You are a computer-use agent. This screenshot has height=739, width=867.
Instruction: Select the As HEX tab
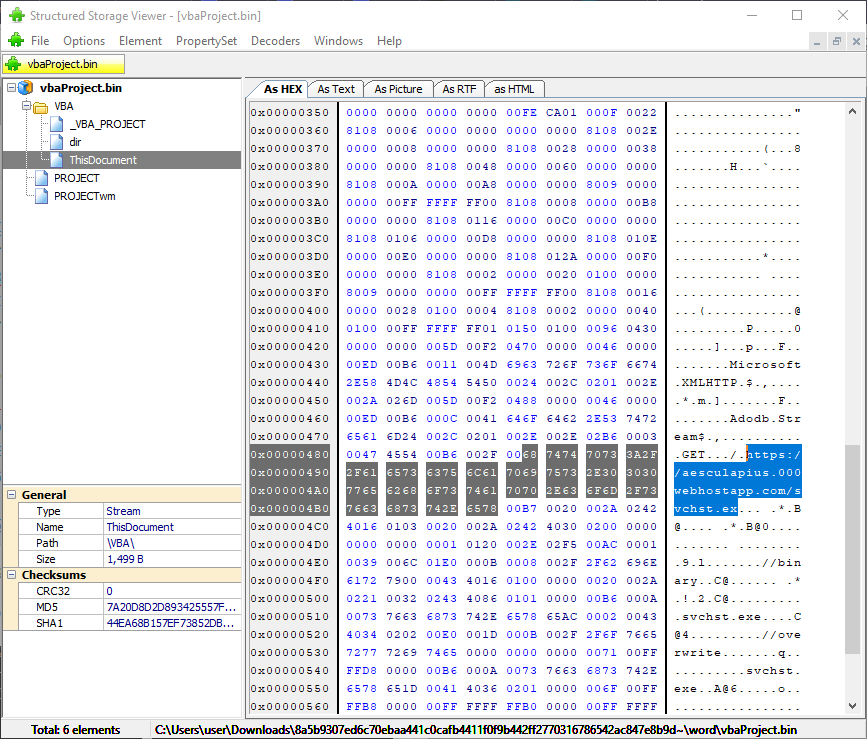tap(283, 89)
